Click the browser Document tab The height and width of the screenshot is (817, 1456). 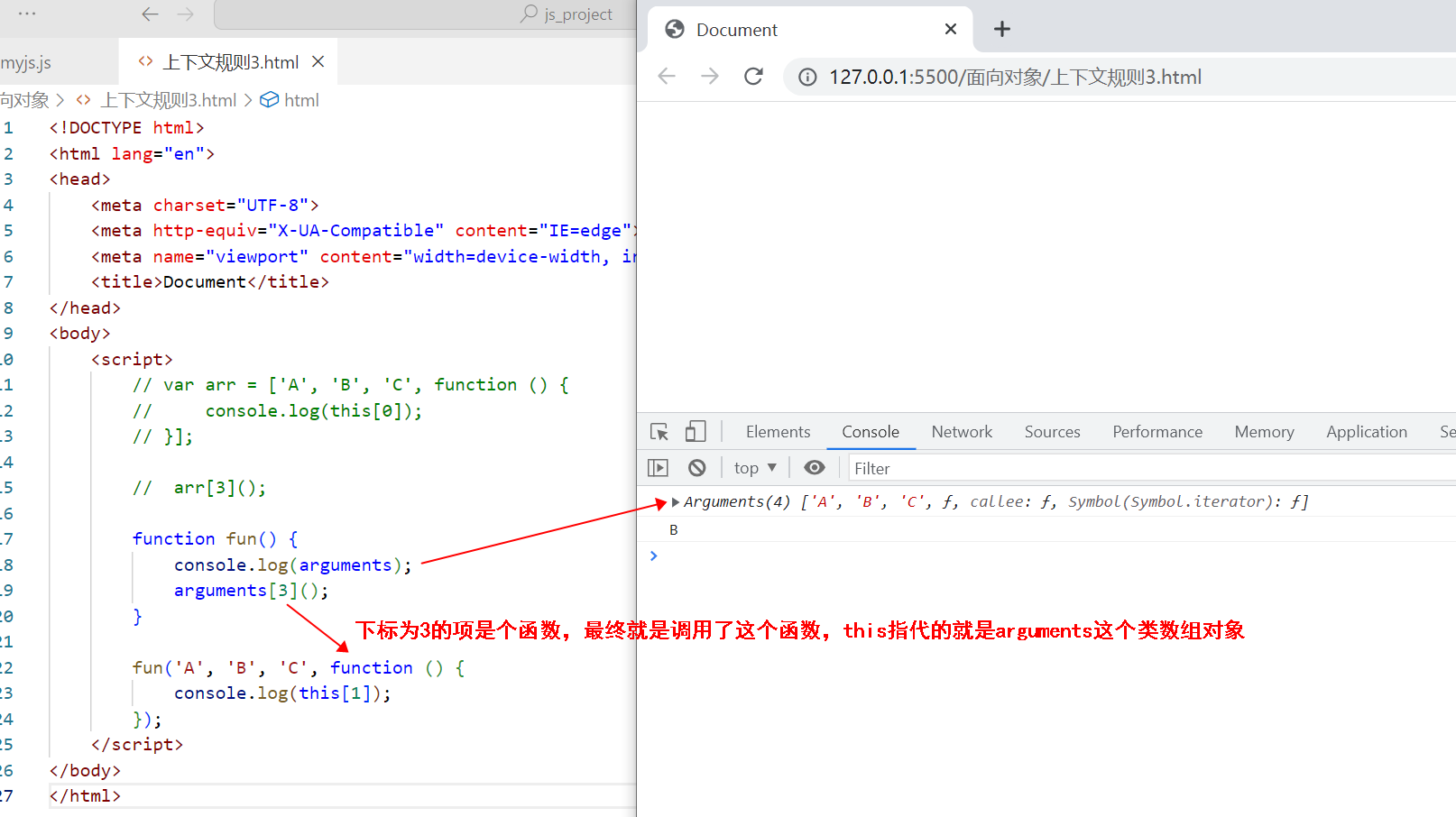pos(810,30)
